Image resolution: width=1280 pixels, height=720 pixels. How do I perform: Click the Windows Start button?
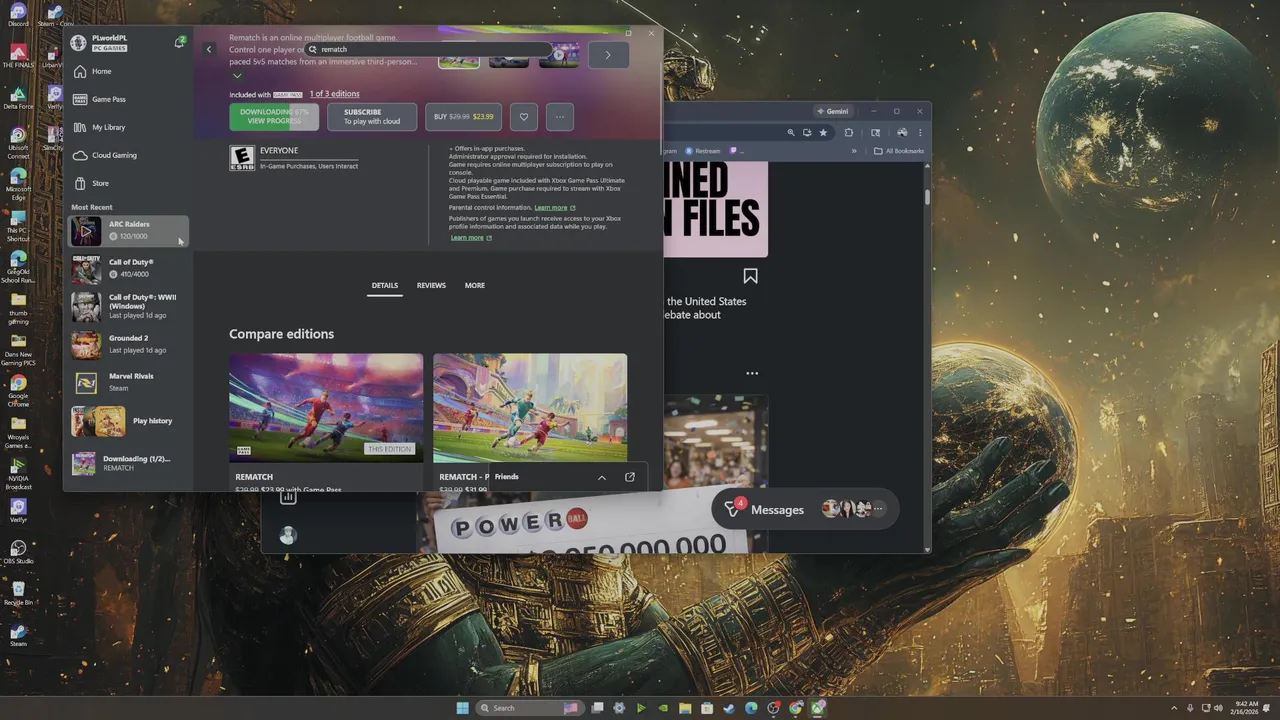(x=462, y=708)
